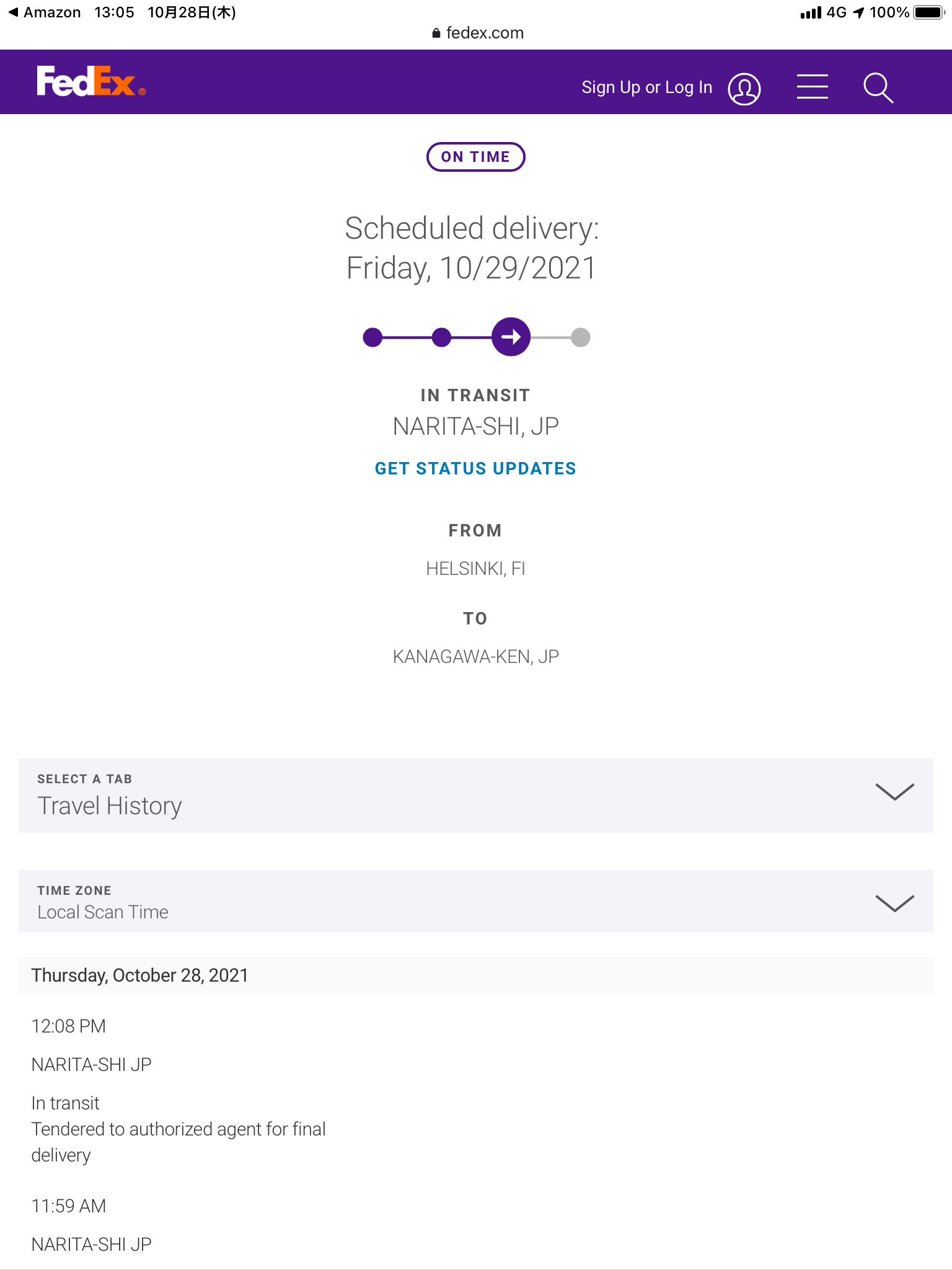This screenshot has height=1270, width=952.
Task: Click the second progress tracker dot
Action: point(441,337)
